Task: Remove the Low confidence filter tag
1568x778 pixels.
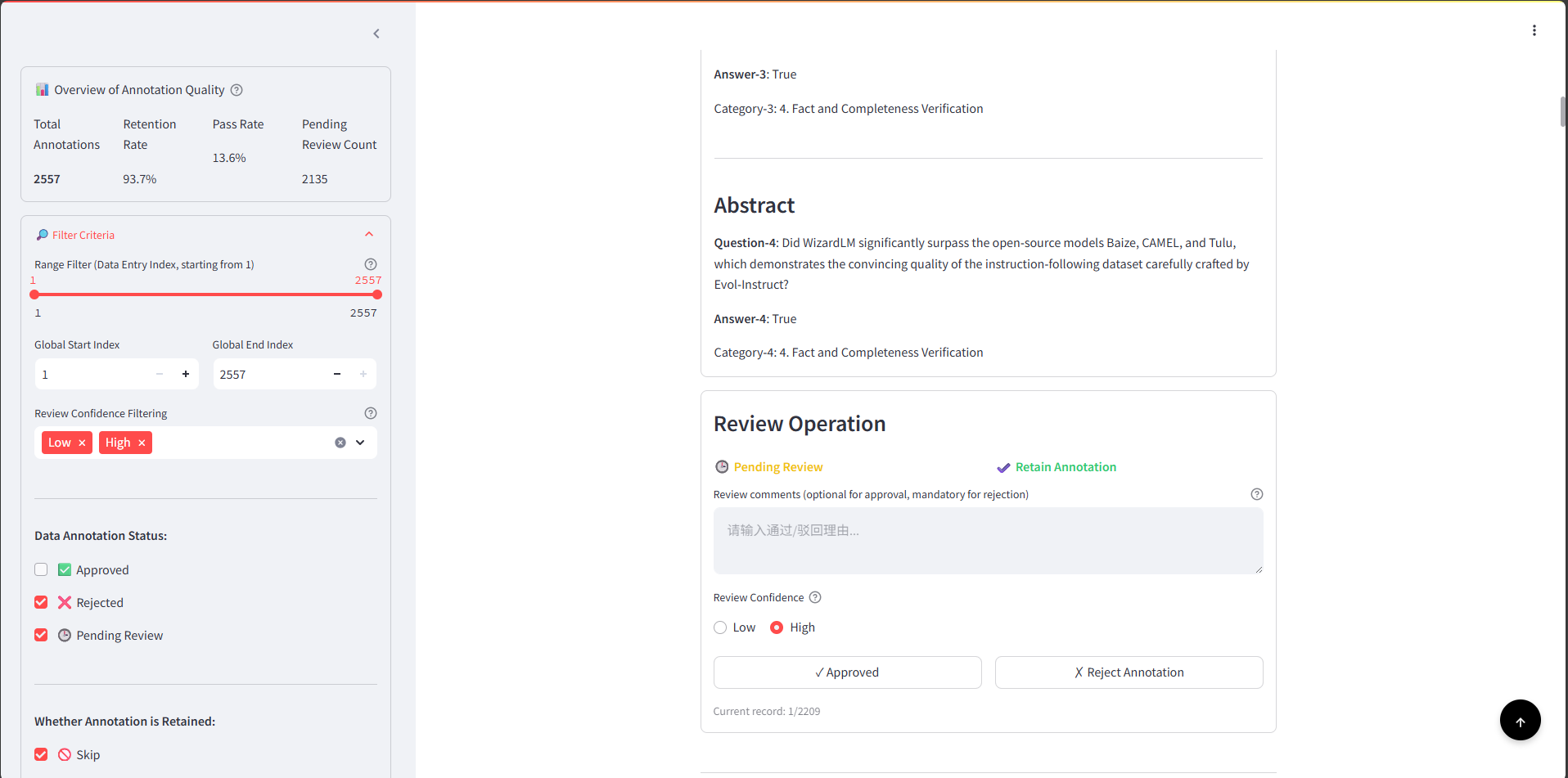Action: tap(82, 443)
